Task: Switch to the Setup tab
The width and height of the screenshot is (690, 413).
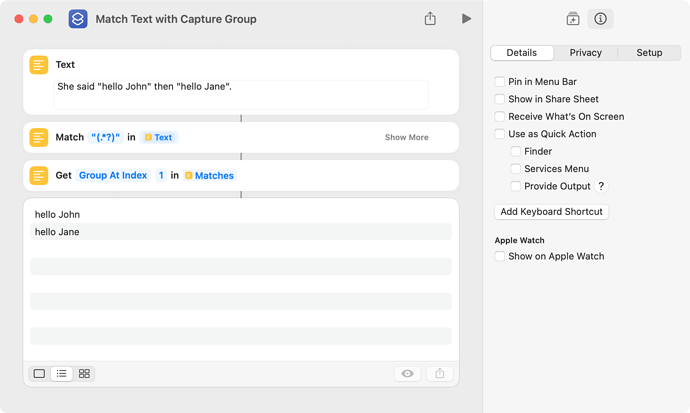Action: pos(649,53)
